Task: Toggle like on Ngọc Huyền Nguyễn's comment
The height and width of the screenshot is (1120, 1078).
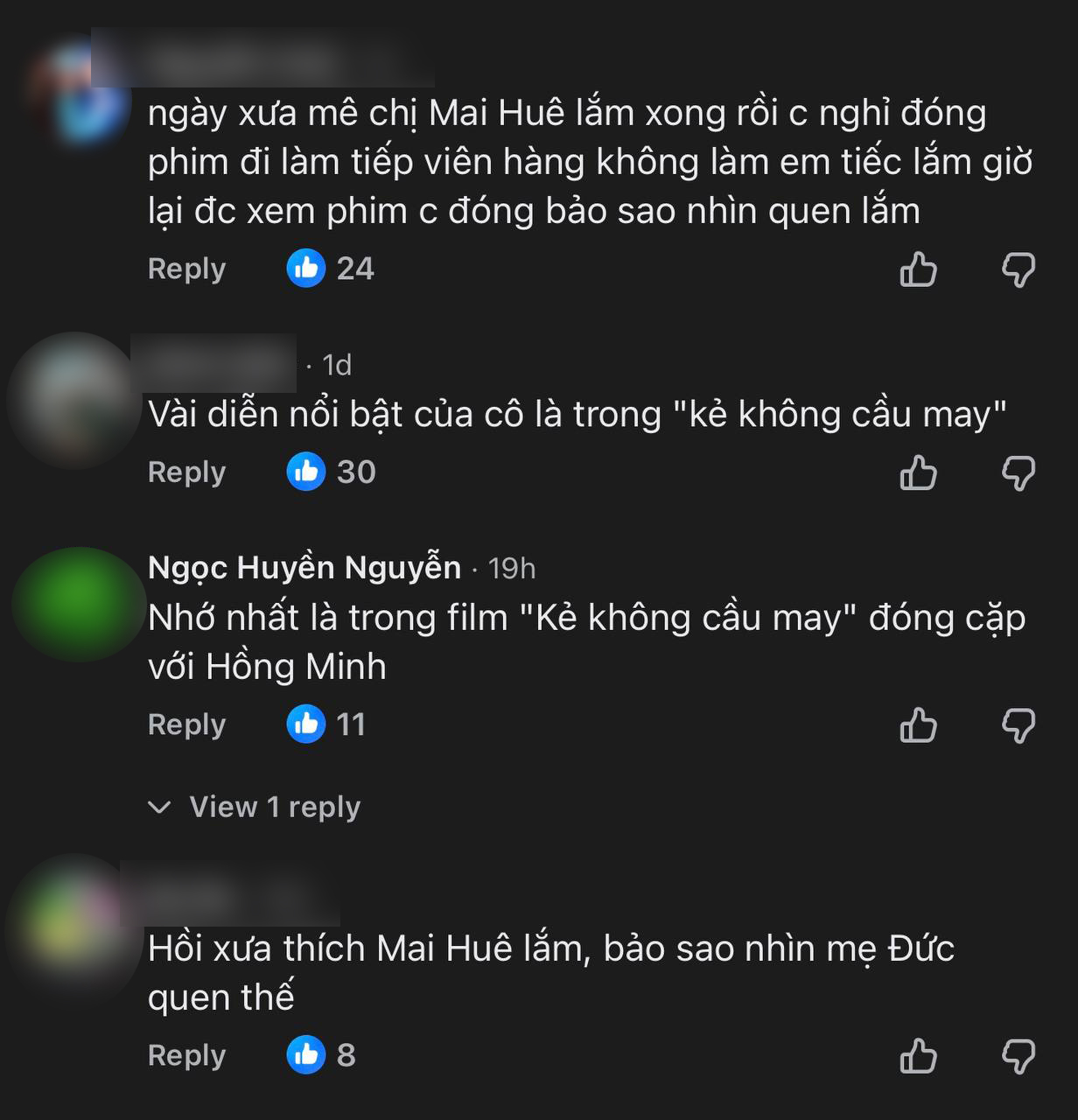Action: [x=919, y=724]
